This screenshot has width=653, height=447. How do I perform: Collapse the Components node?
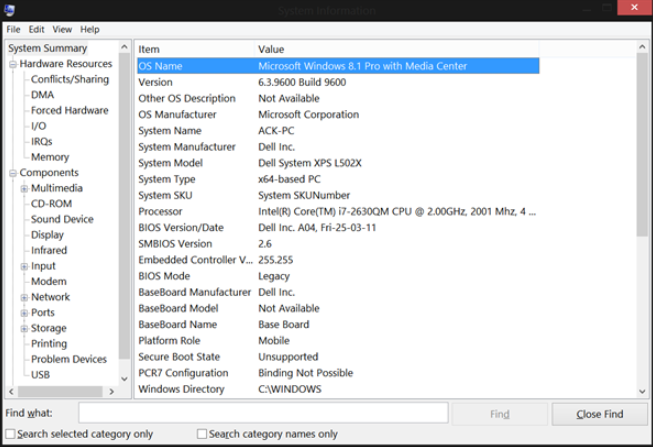tap(13, 173)
